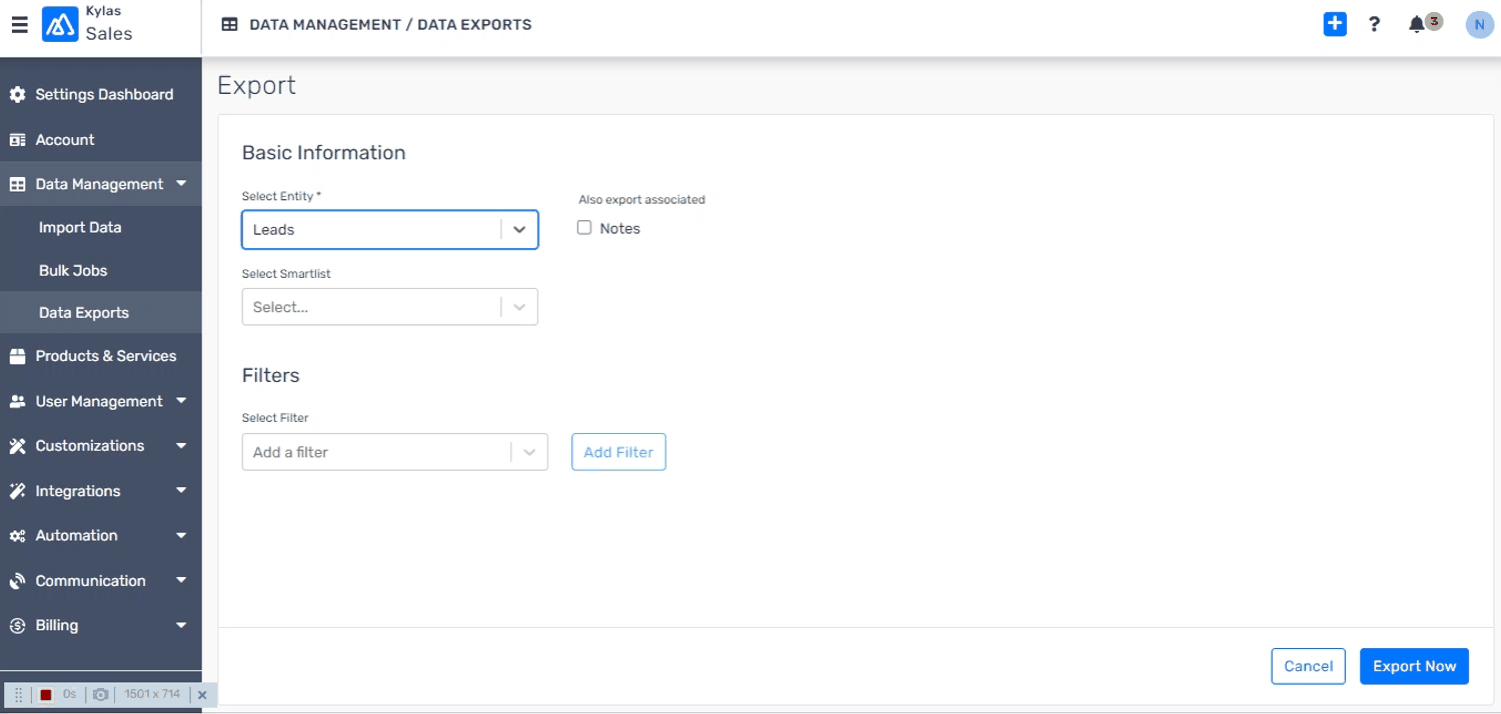Open the notifications bell icon
1501x714 pixels.
(x=1417, y=25)
